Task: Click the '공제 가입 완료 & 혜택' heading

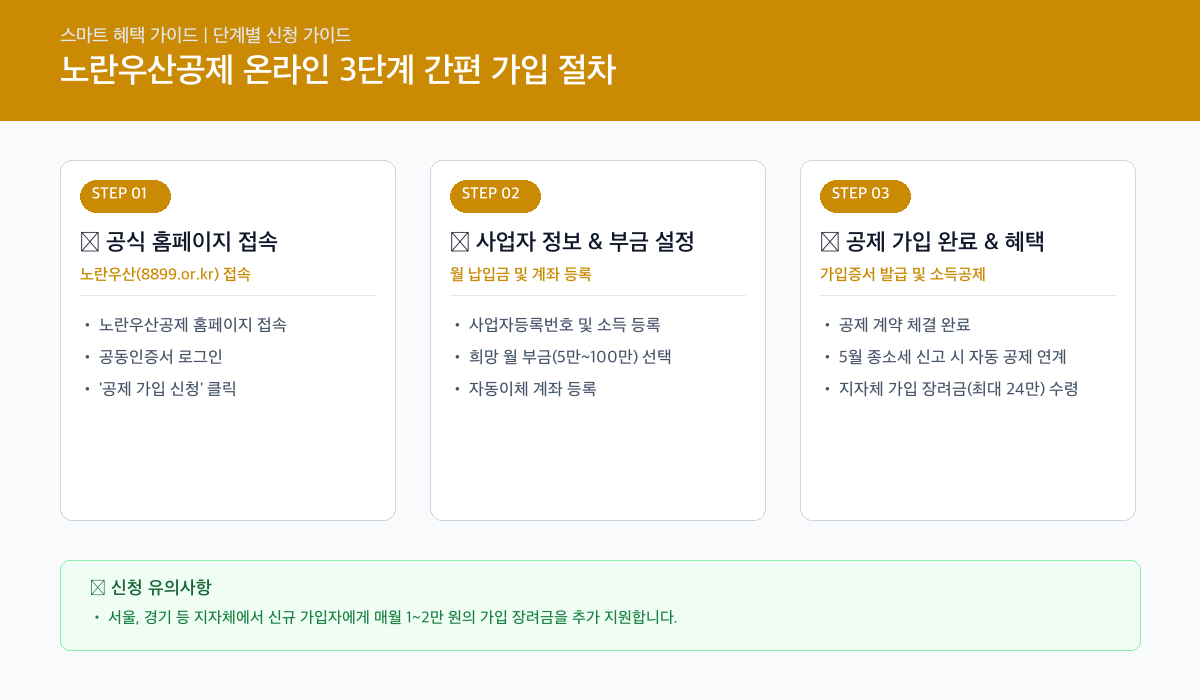Action: pos(945,242)
